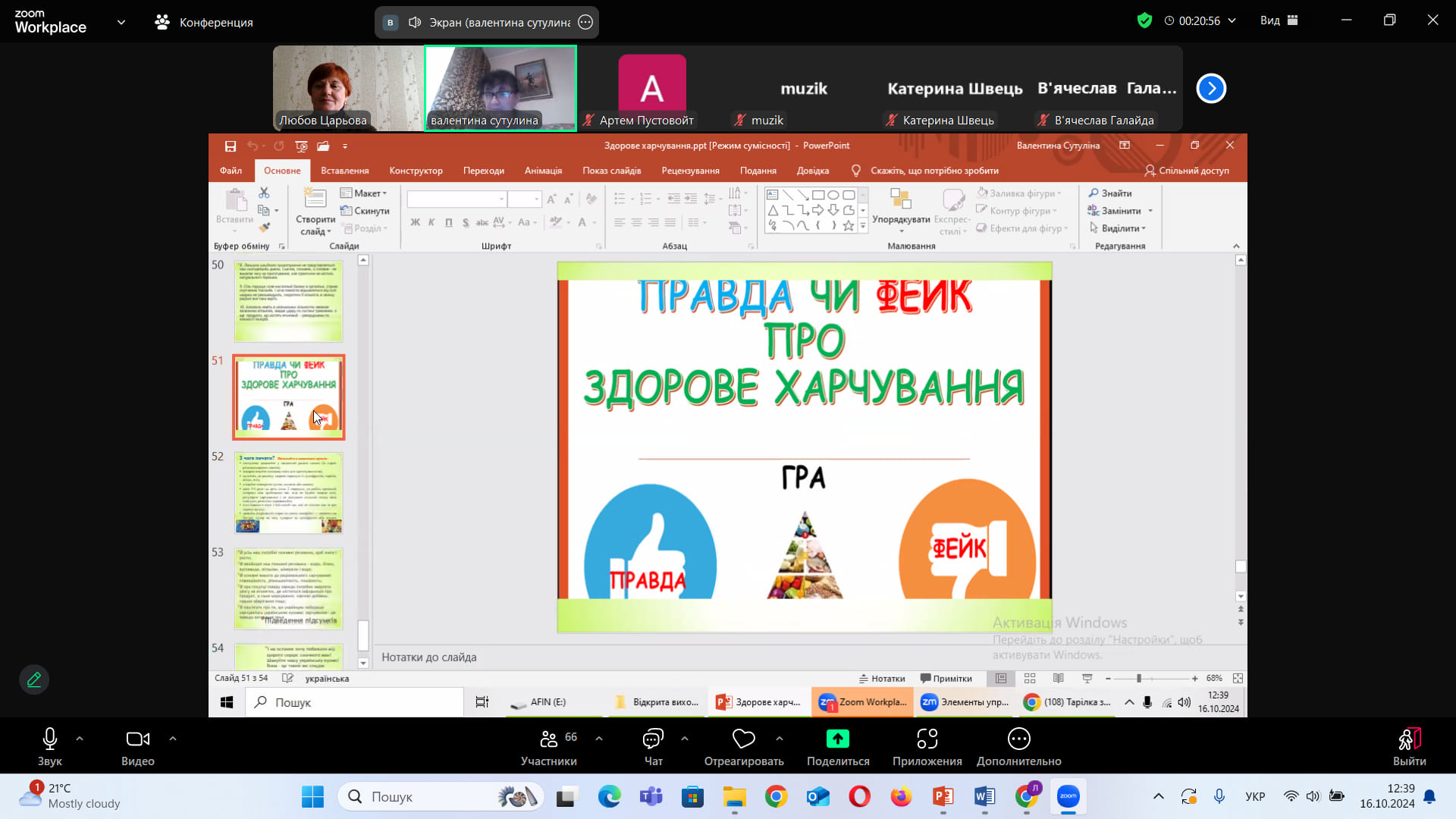Toggle the microphone mute button
The image size is (1456, 819).
50,739
